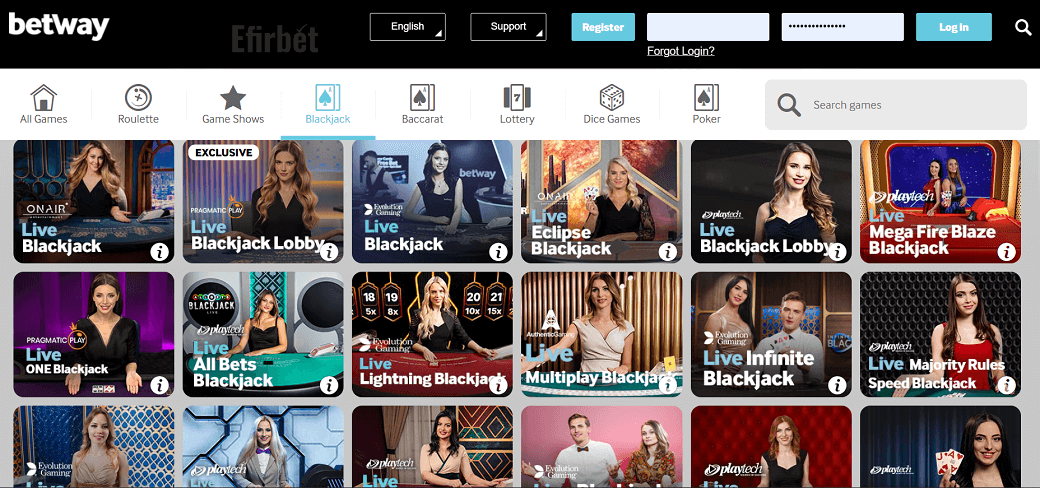Open the Lottery category icon
This screenshot has height=488, width=1040.
coord(517,97)
